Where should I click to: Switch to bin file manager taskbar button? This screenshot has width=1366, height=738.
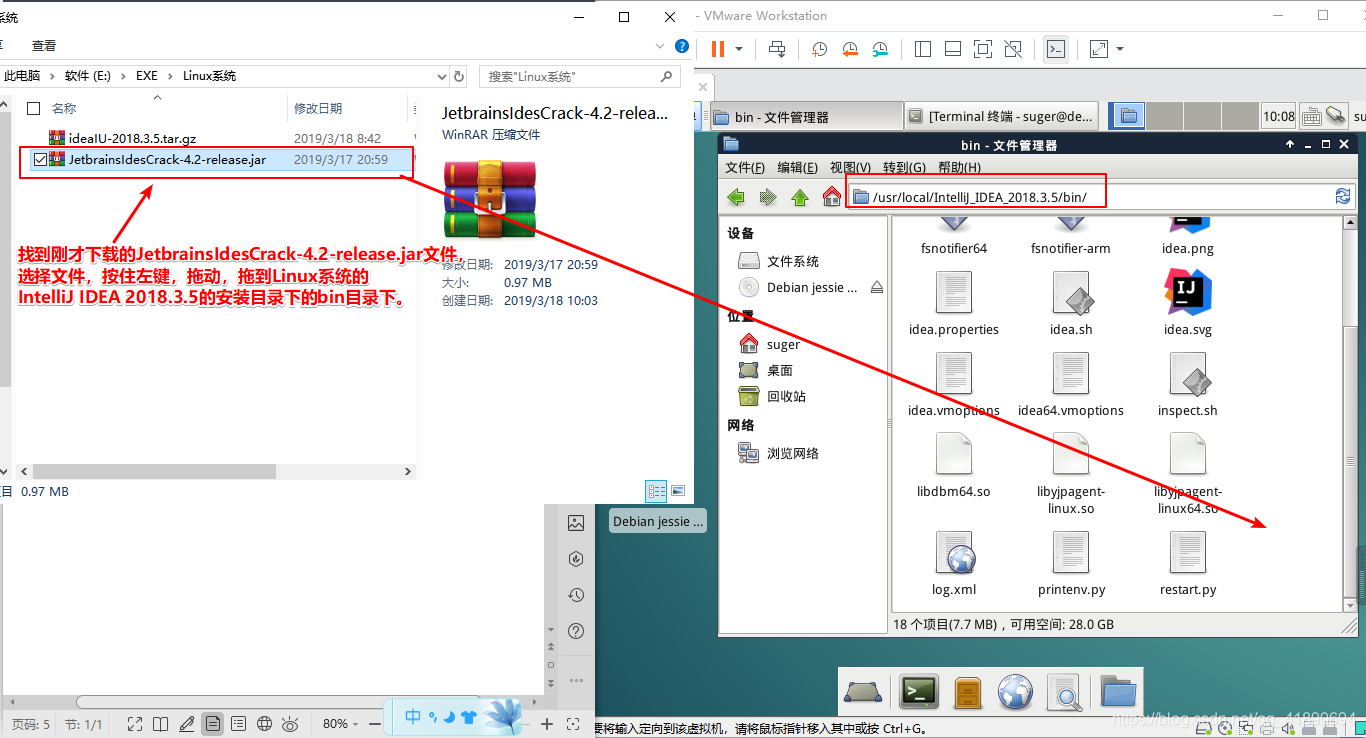point(806,116)
